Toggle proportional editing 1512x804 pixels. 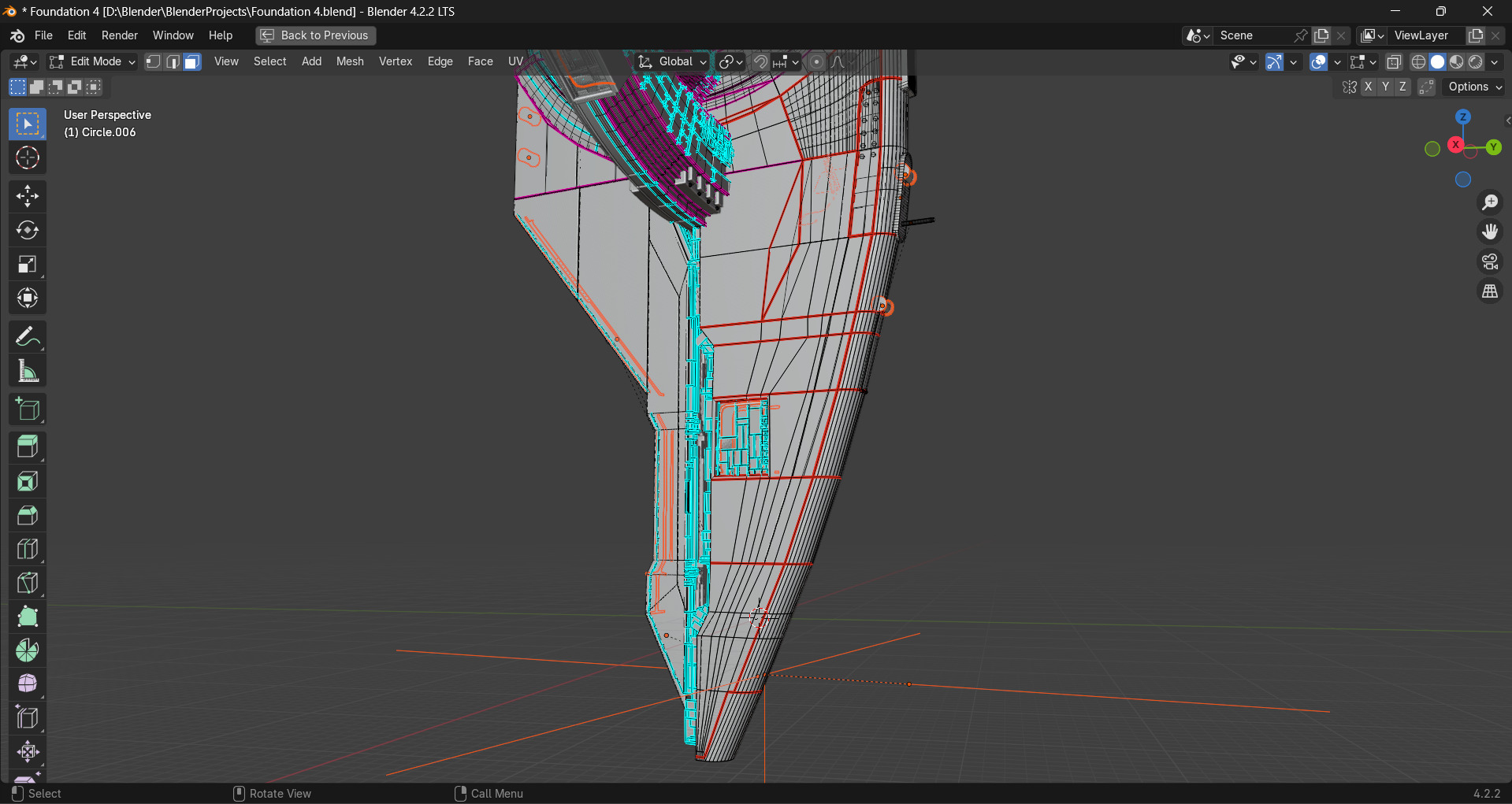click(817, 62)
